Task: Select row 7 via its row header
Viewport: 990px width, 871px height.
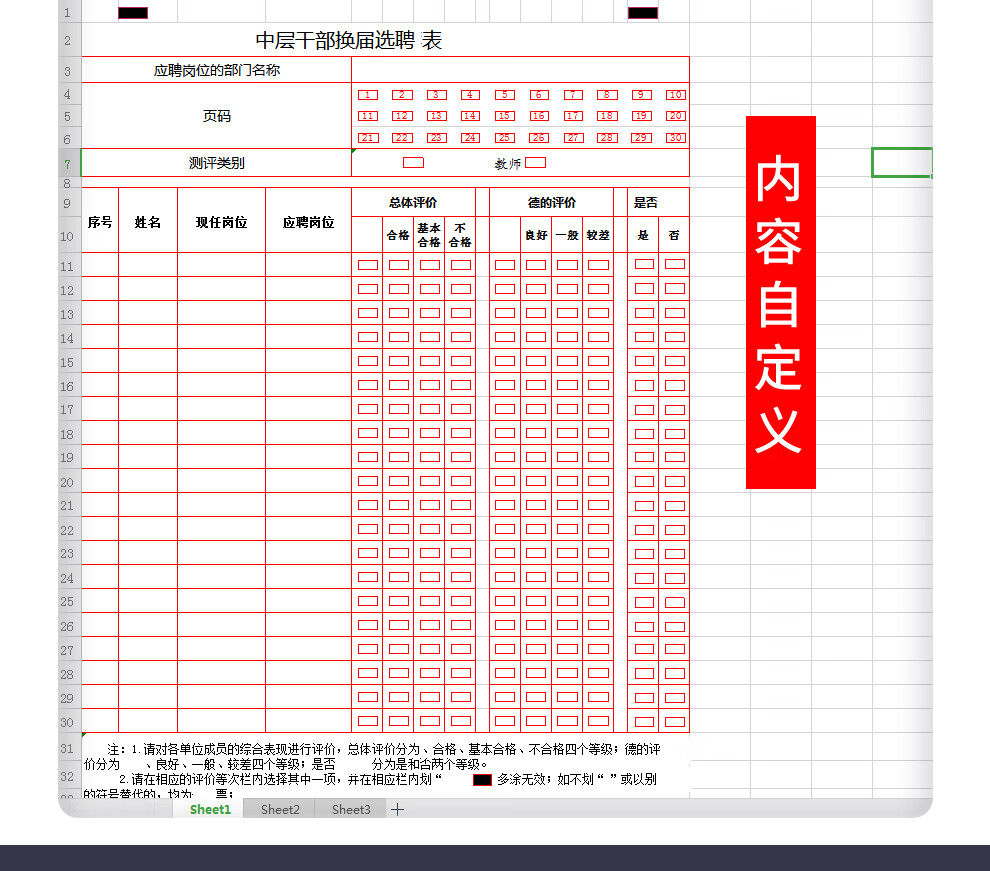Action: (68, 163)
